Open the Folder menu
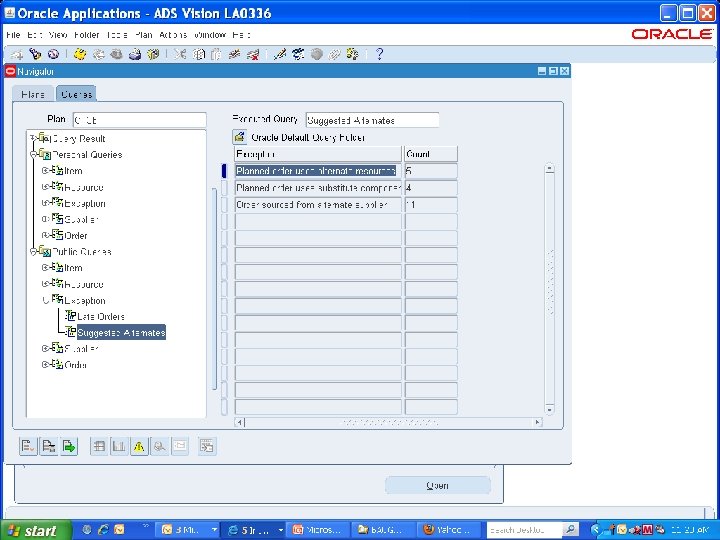 86,35
